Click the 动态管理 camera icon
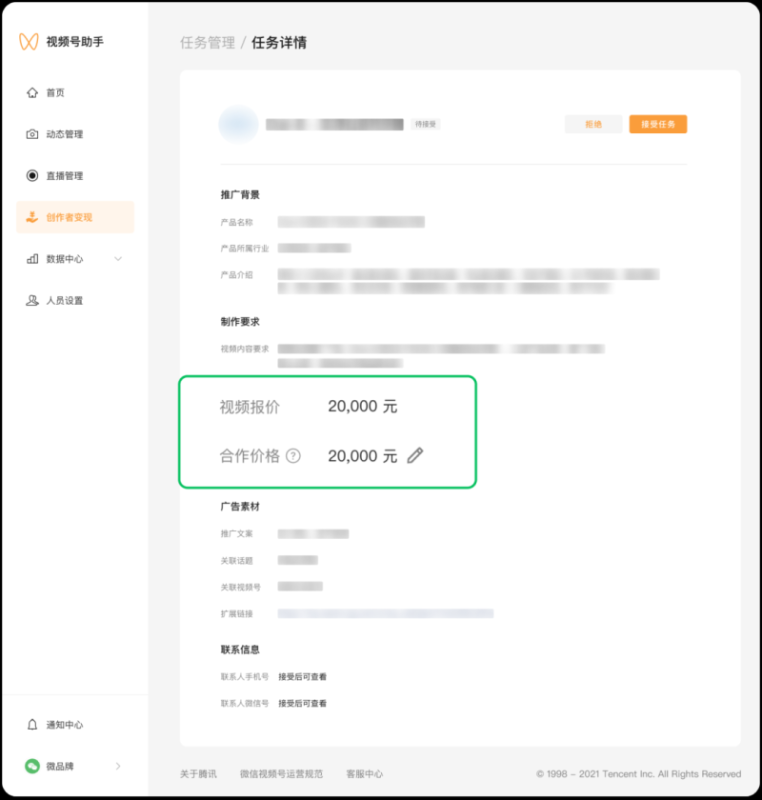The image size is (762, 800). (32, 134)
